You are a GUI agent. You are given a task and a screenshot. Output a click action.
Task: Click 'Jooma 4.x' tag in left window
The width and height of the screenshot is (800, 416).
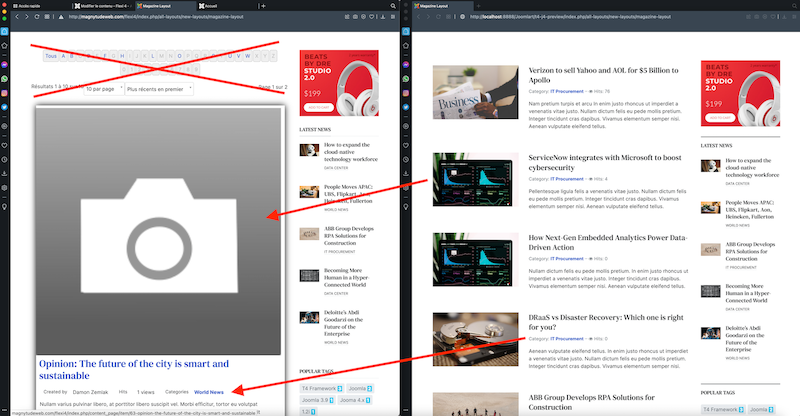point(355,400)
